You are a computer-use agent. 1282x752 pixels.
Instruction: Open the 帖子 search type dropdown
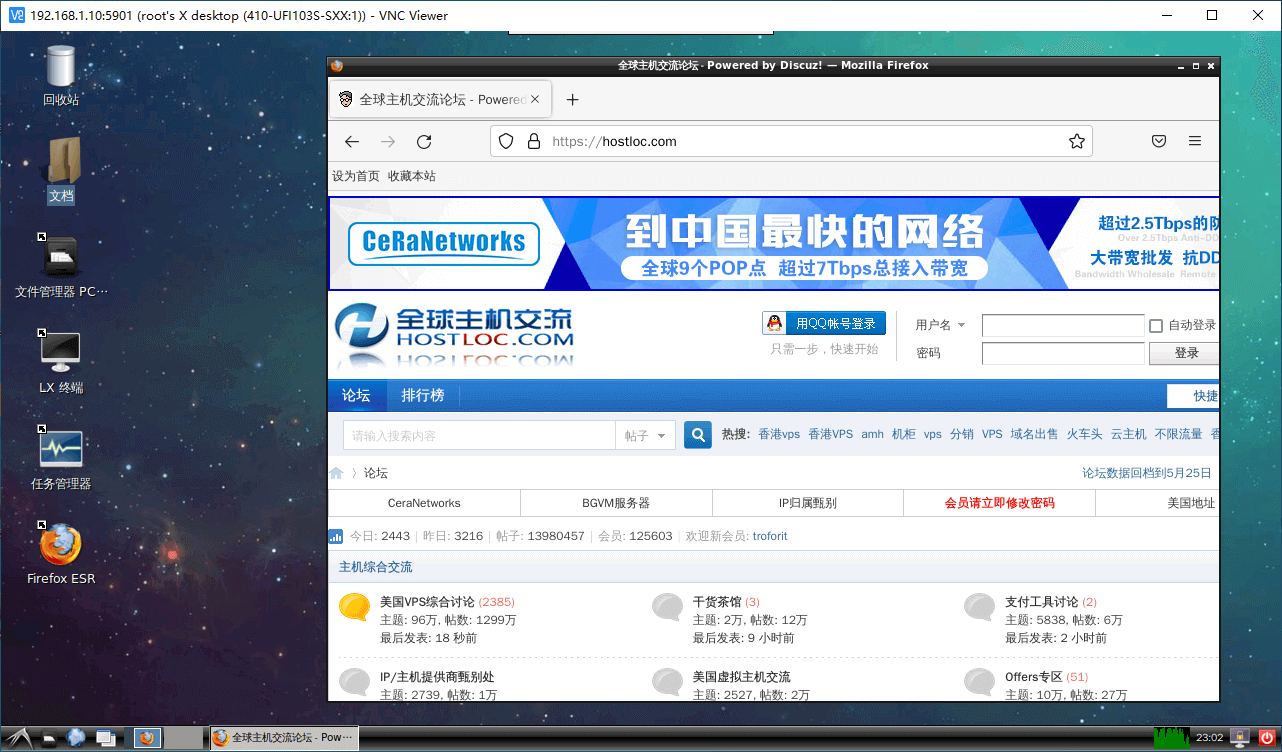click(x=646, y=435)
